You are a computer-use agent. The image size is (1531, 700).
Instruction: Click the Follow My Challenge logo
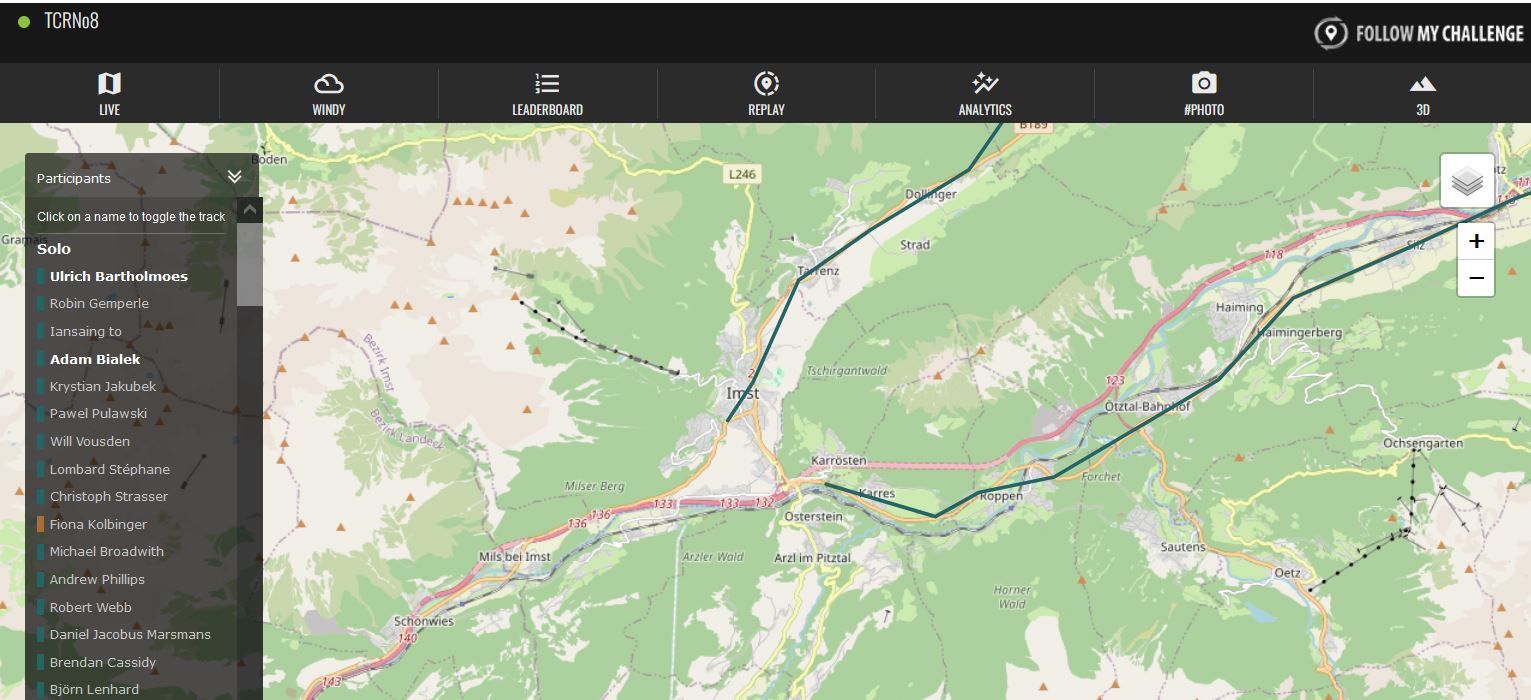click(x=1419, y=33)
